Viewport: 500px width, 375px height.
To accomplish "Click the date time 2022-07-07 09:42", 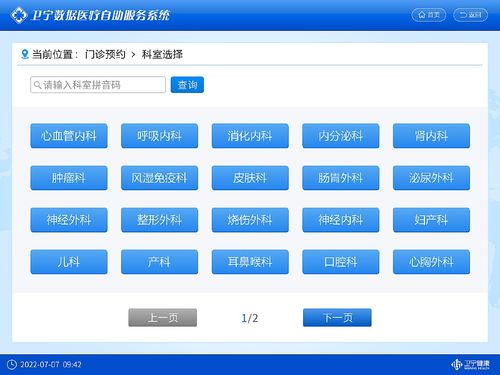I will point(51,364).
